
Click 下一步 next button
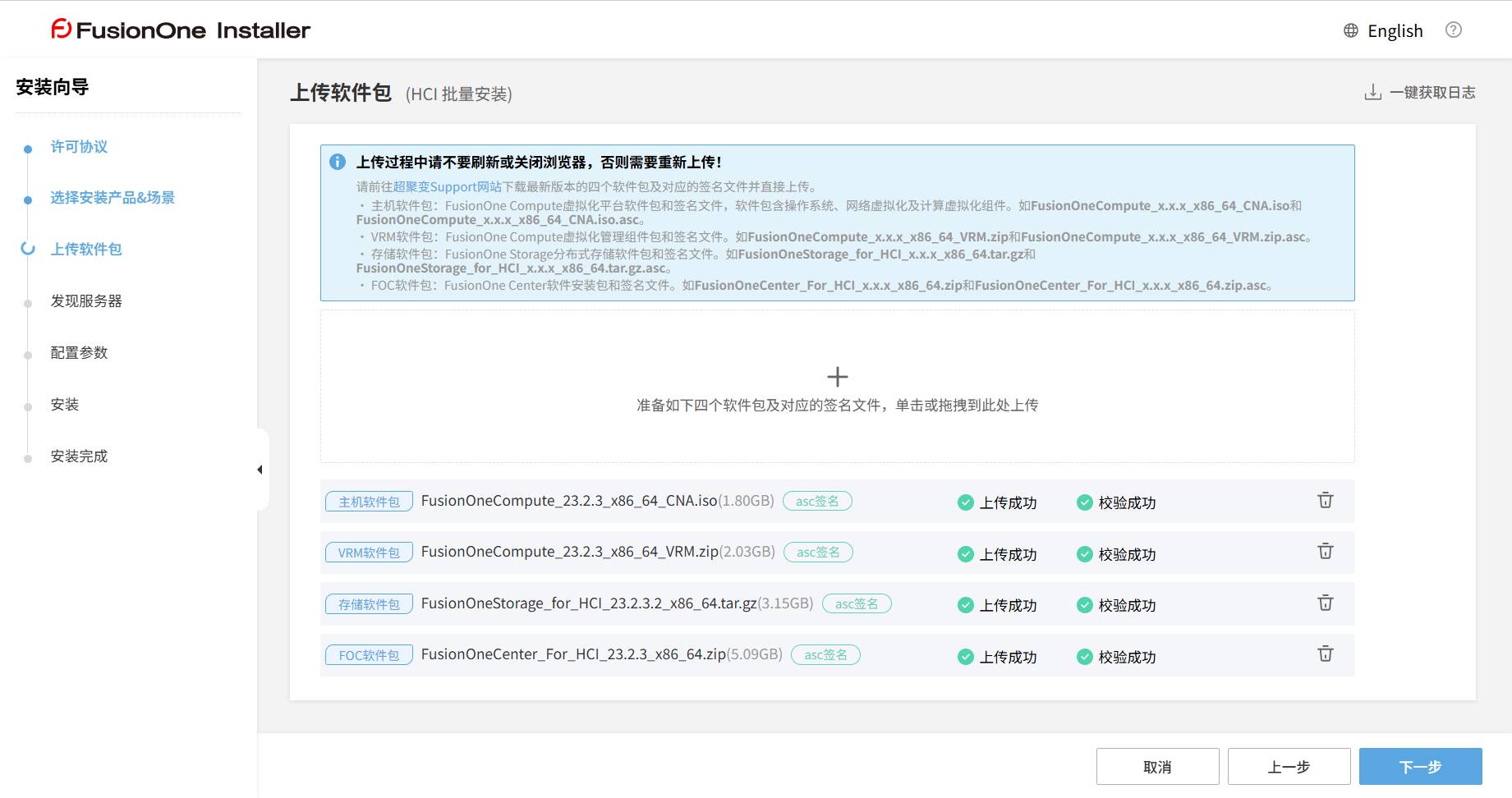[x=1421, y=767]
